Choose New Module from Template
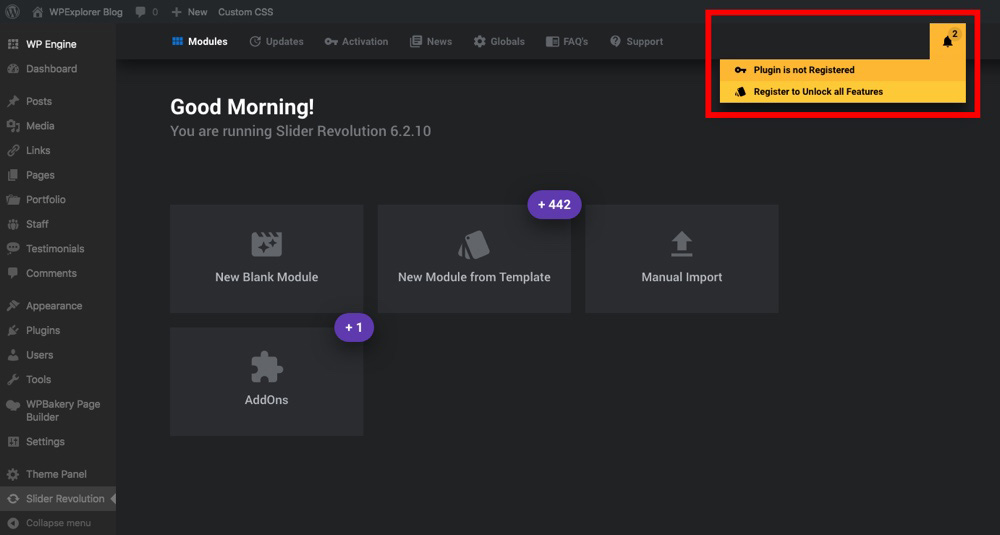Image resolution: width=1000 pixels, height=535 pixels. (x=474, y=259)
